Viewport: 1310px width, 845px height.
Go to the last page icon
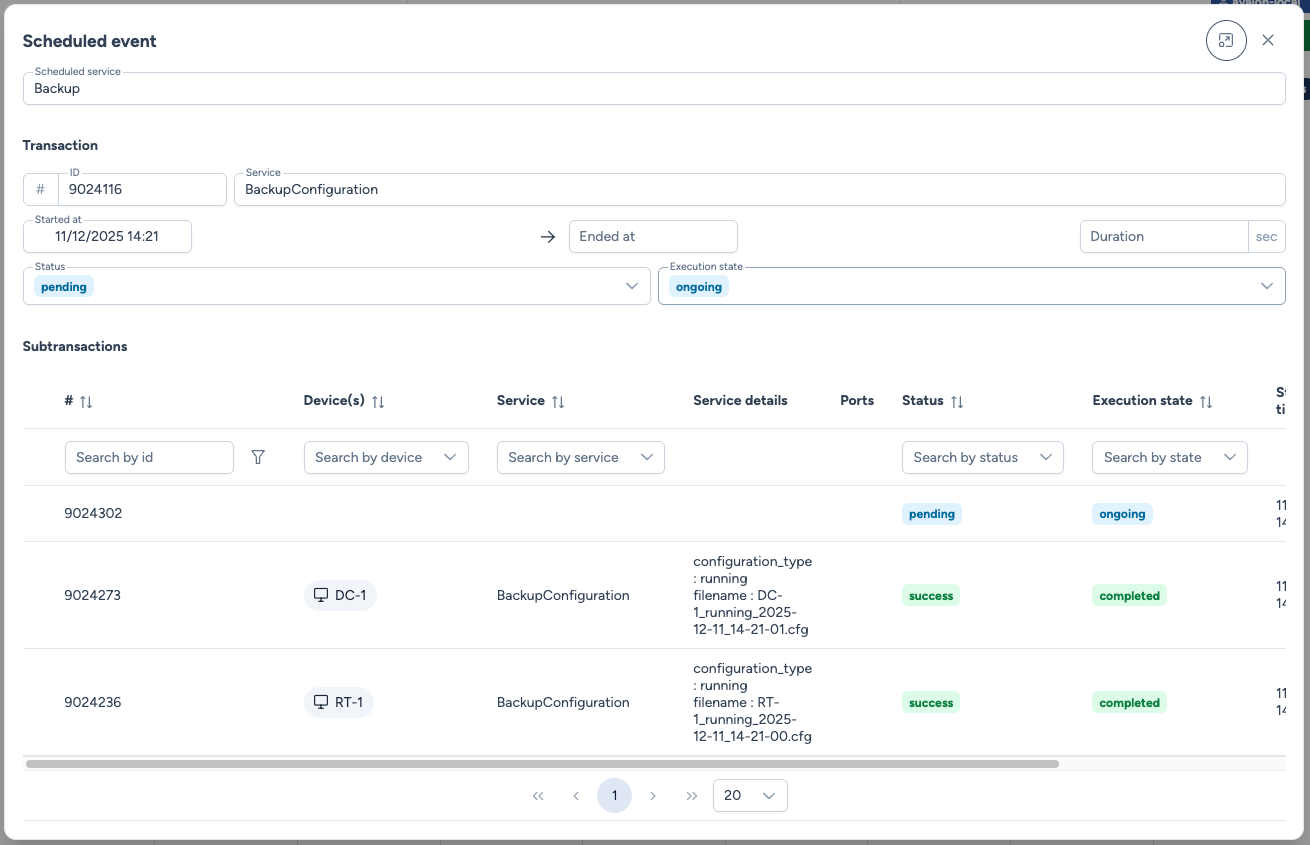691,796
